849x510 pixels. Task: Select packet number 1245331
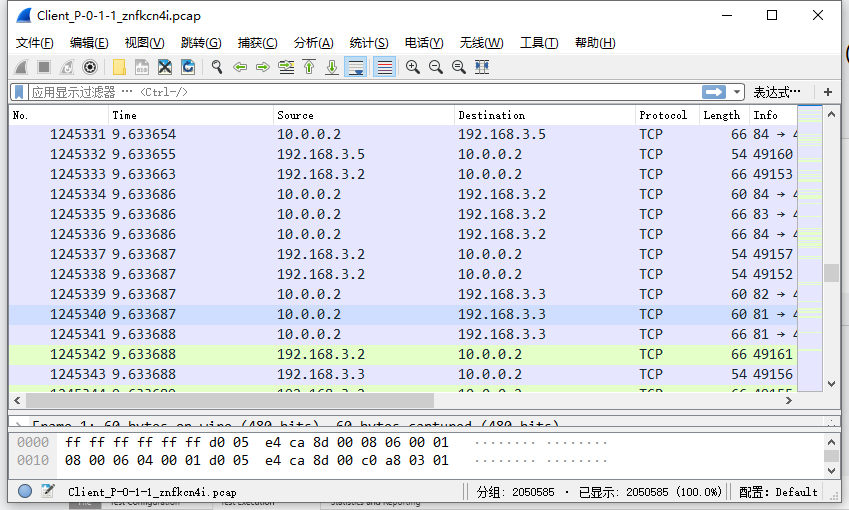click(x=403, y=134)
